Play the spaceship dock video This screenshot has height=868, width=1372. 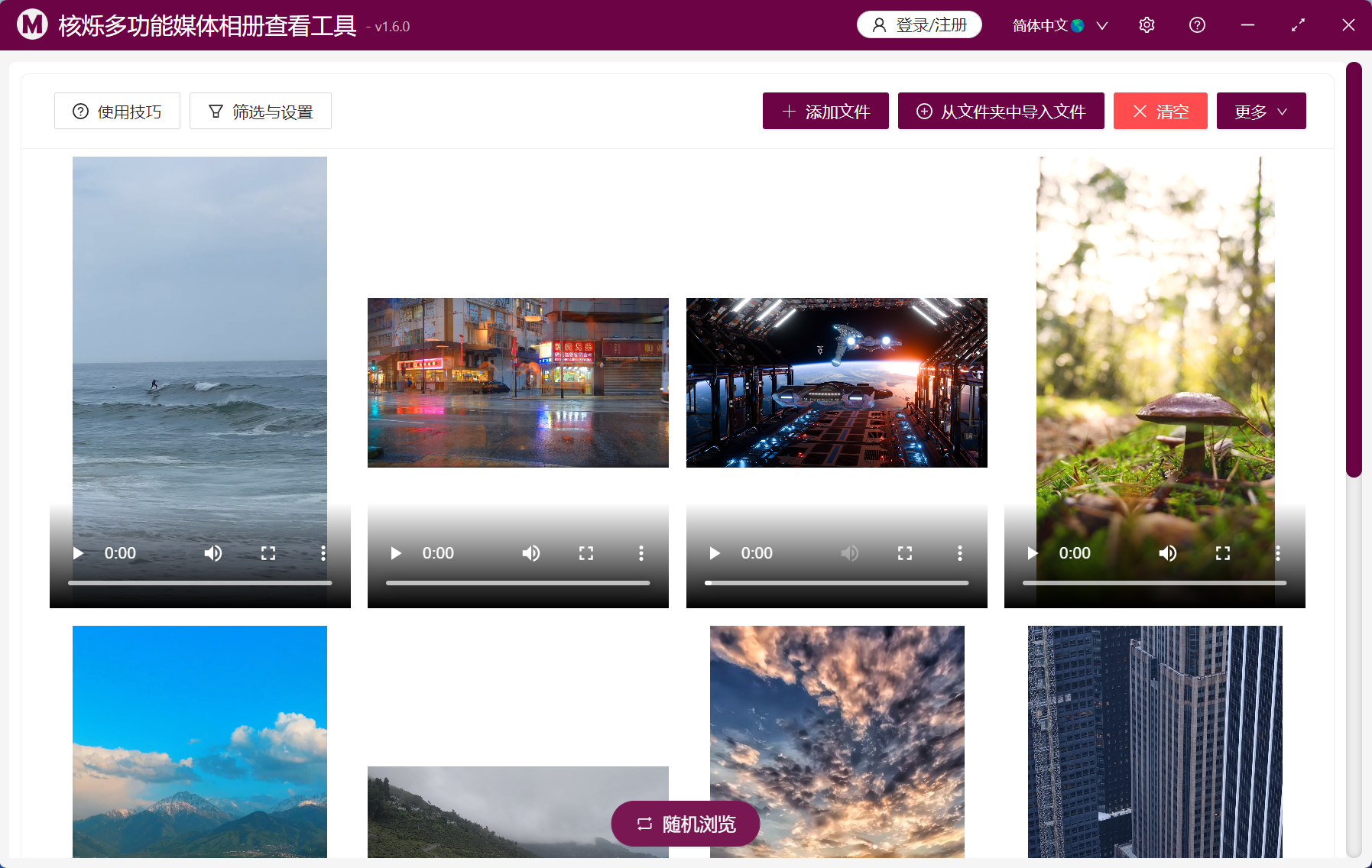[x=714, y=552]
